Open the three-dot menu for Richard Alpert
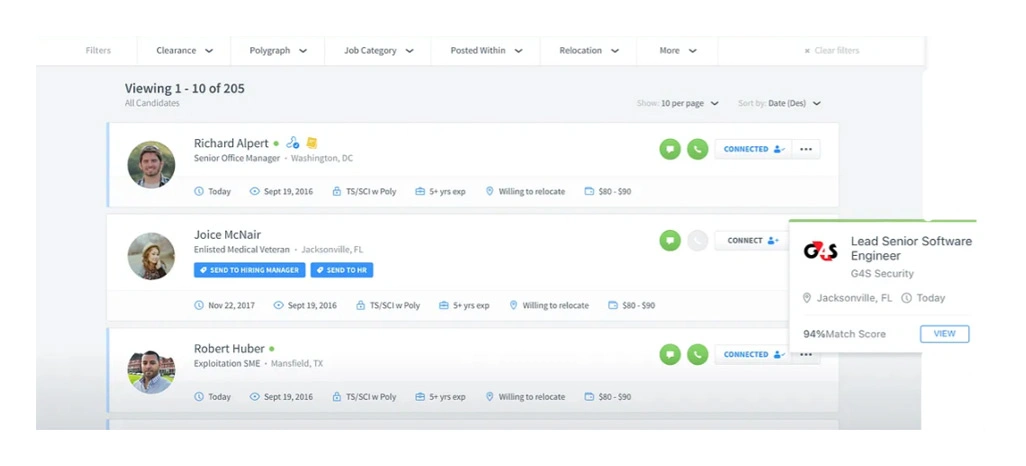The width and height of the screenshot is (1026, 466). 805,149
